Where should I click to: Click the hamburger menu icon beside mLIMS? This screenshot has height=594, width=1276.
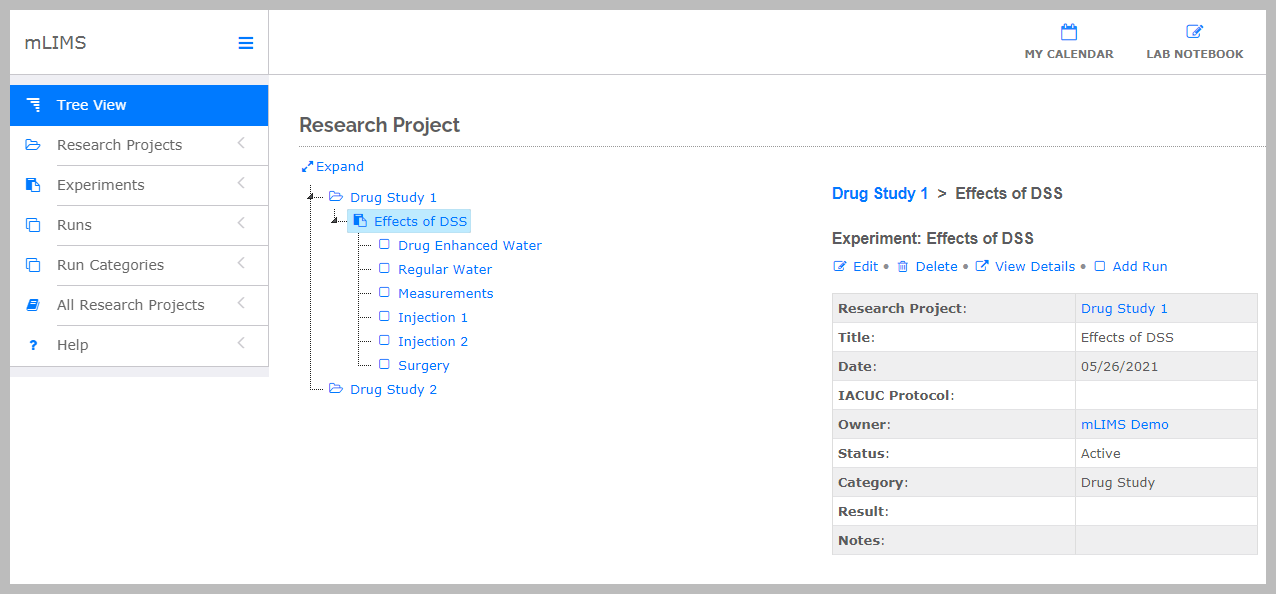pyautogui.click(x=245, y=43)
